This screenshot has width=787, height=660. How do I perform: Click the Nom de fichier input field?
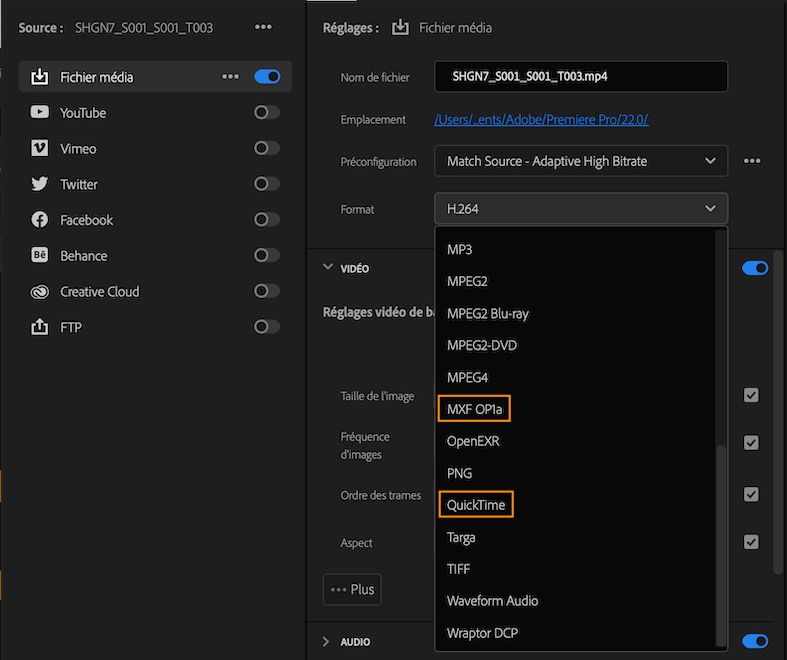click(580, 76)
